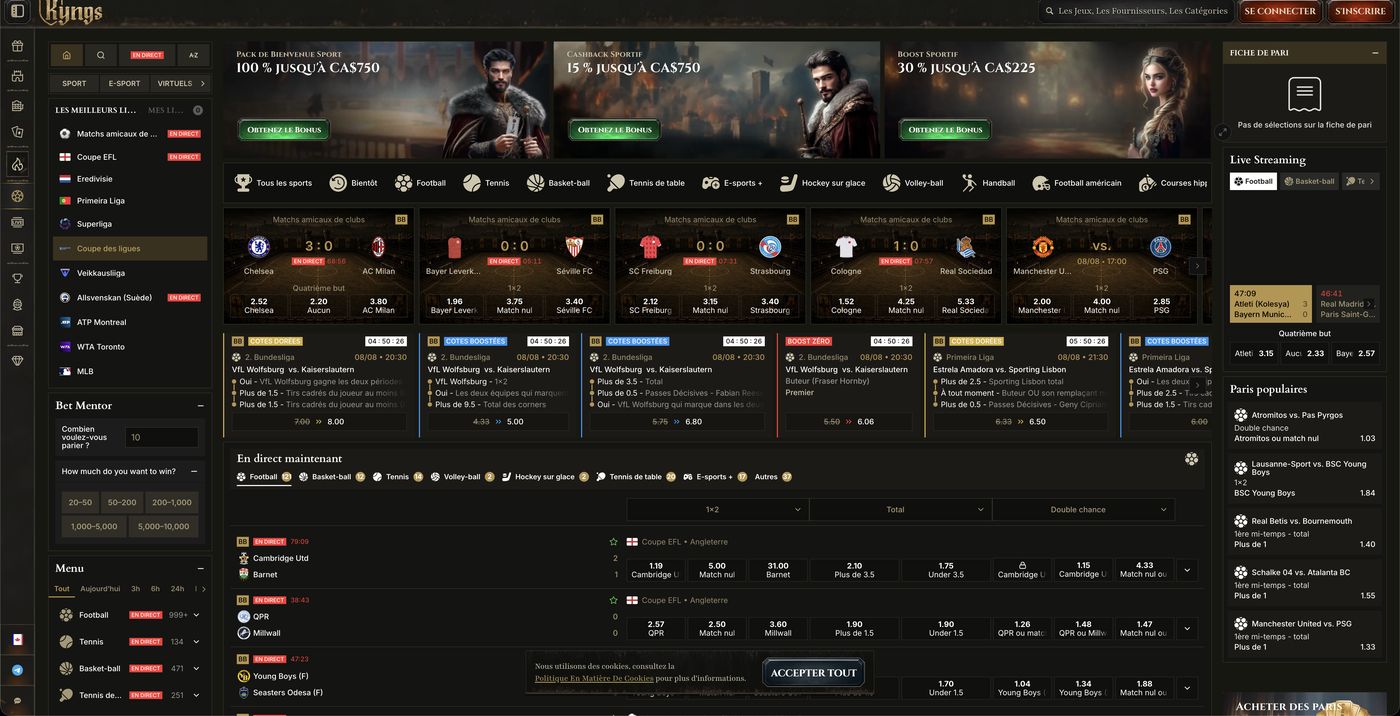
Task: Click SE CONNECTER button
Action: point(1280,11)
